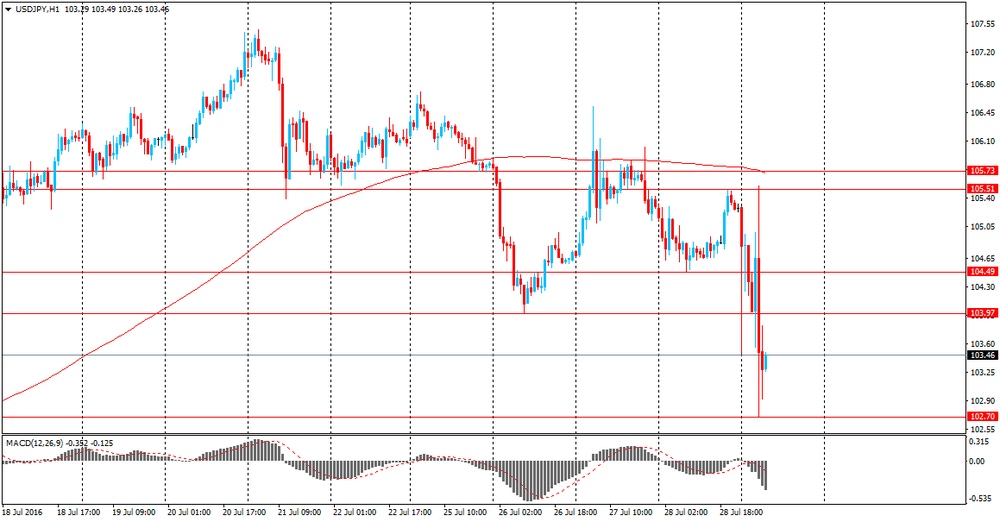
Task: Click the USDJPY,H1 chart title text
Action: (x=37, y=10)
